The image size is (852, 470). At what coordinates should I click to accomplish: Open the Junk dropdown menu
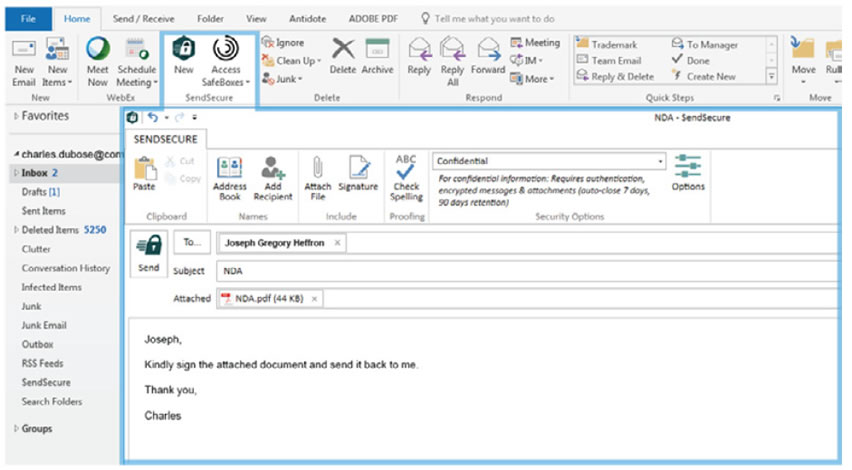tap(283, 79)
